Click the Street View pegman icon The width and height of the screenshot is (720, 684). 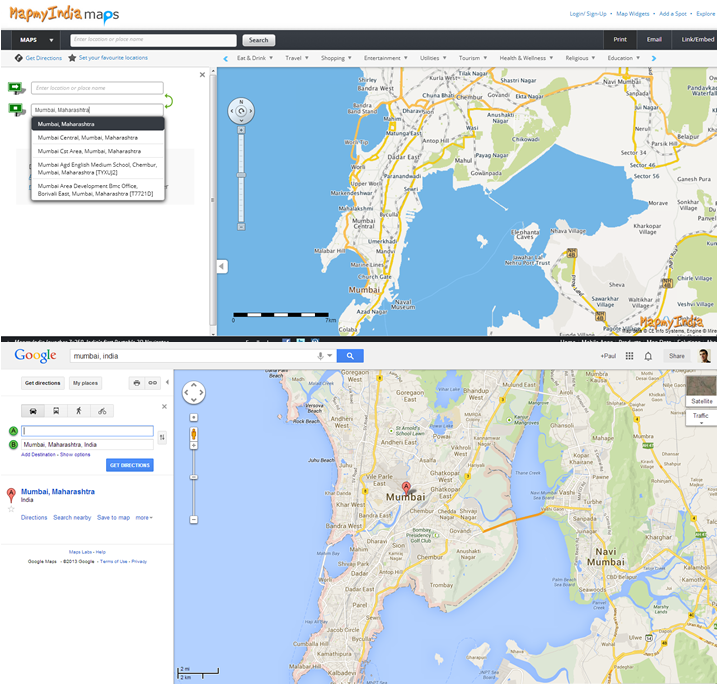click(194, 434)
